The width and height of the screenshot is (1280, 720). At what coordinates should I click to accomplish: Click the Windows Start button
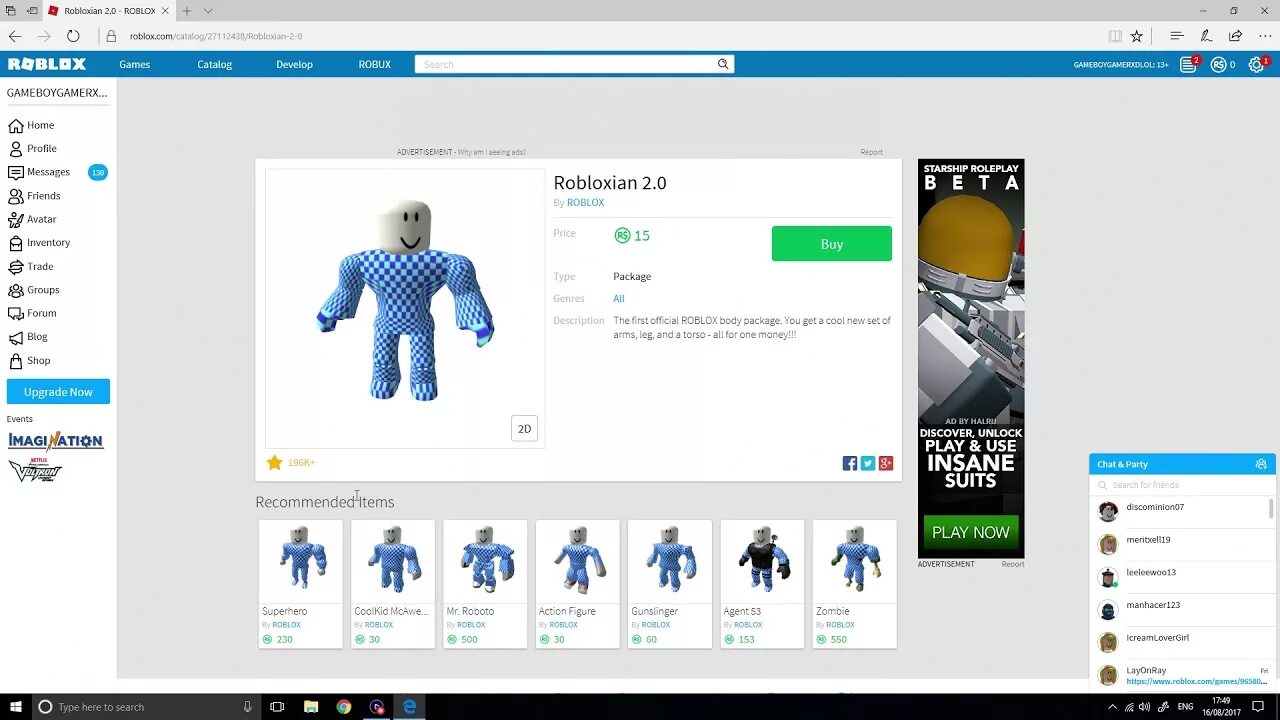pyautogui.click(x=16, y=707)
